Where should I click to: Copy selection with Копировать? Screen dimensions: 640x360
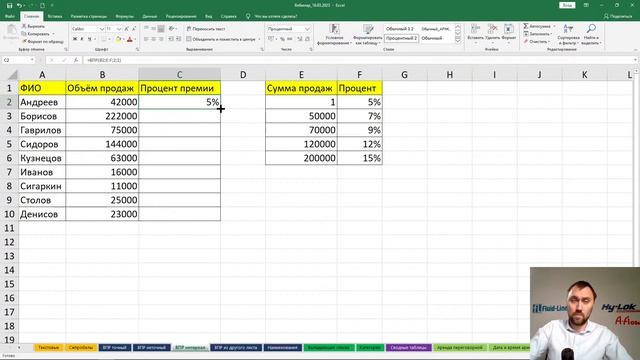pos(36,34)
